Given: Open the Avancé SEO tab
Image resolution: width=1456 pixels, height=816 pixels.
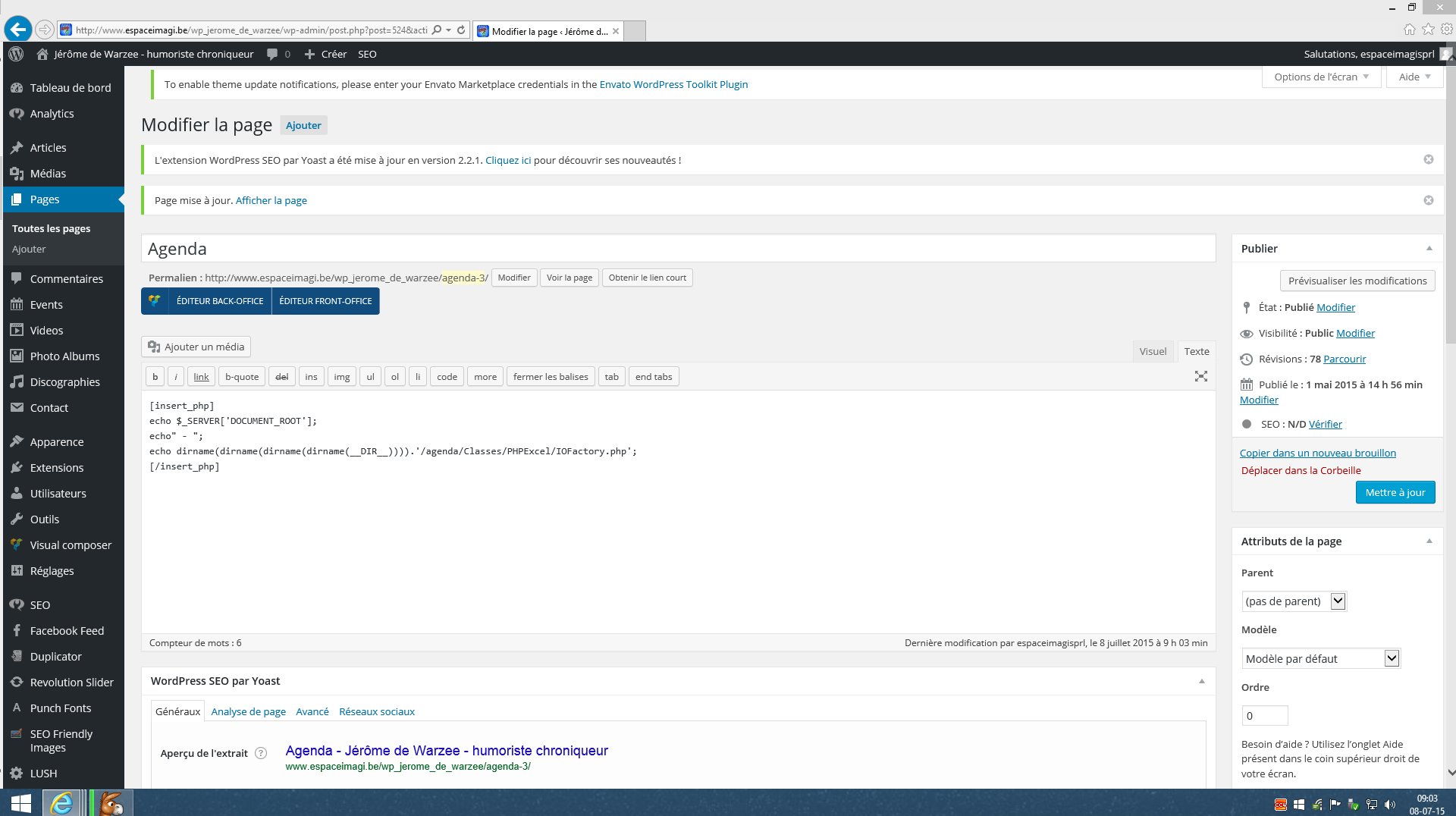Looking at the screenshot, I should [312, 711].
